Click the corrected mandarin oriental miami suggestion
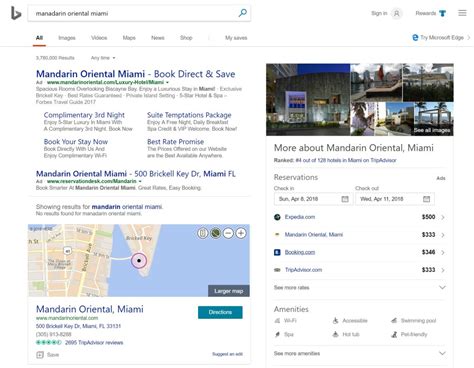The height and width of the screenshot is (368, 474). (x=127, y=207)
